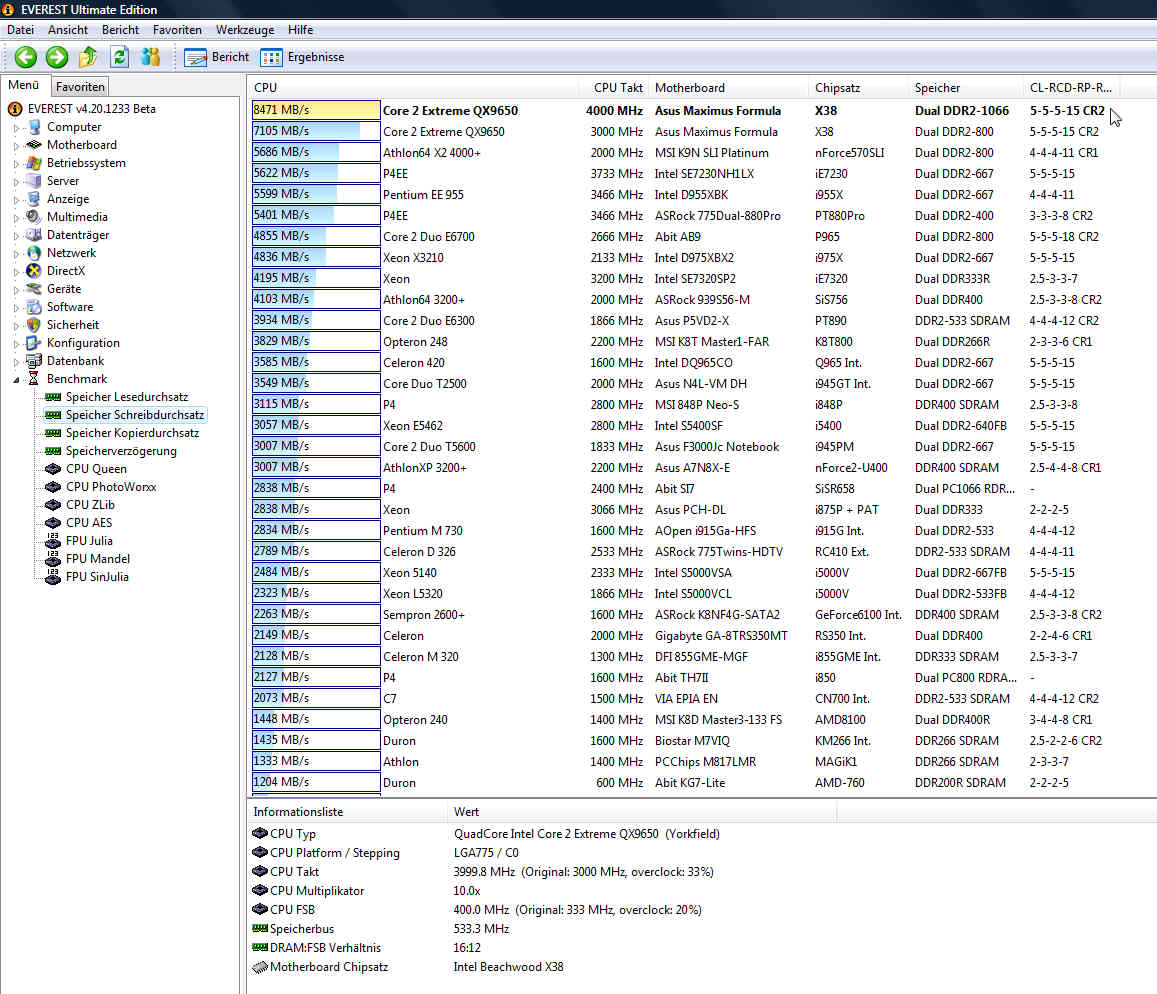The height and width of the screenshot is (994, 1157).
Task: Click the CPU AES chip icon
Action: point(52,522)
